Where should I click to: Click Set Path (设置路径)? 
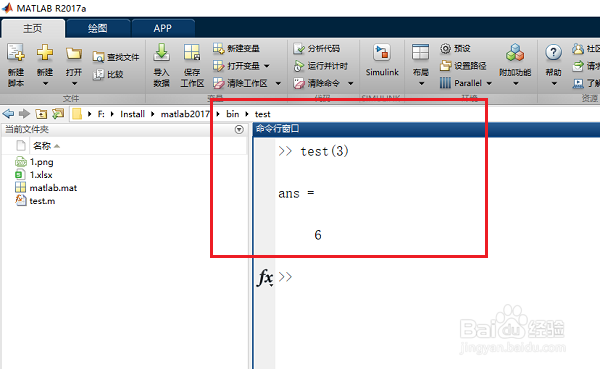click(463, 66)
